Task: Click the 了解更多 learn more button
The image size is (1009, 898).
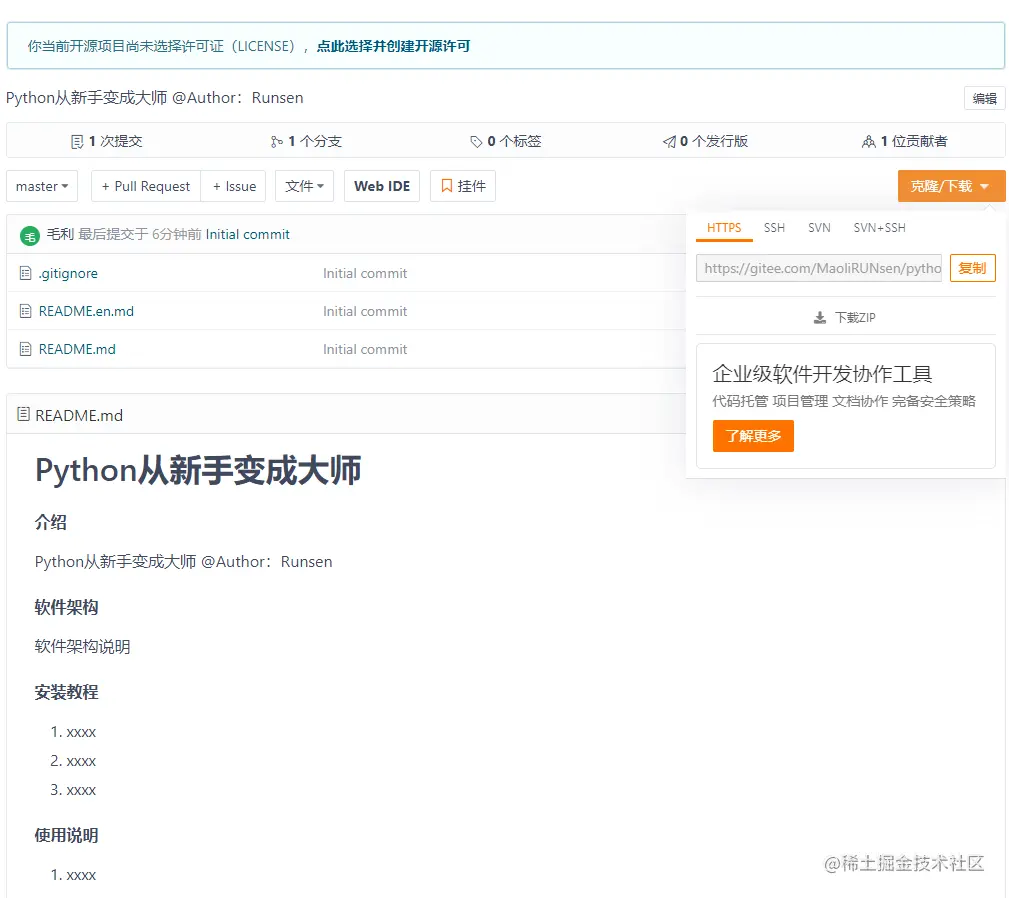Action: [x=753, y=436]
